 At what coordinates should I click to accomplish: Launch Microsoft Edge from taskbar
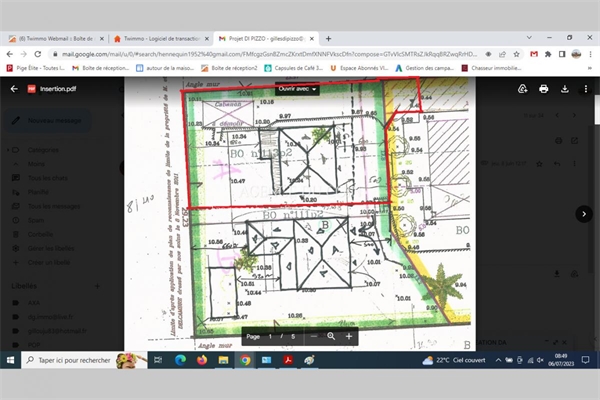click(180, 360)
